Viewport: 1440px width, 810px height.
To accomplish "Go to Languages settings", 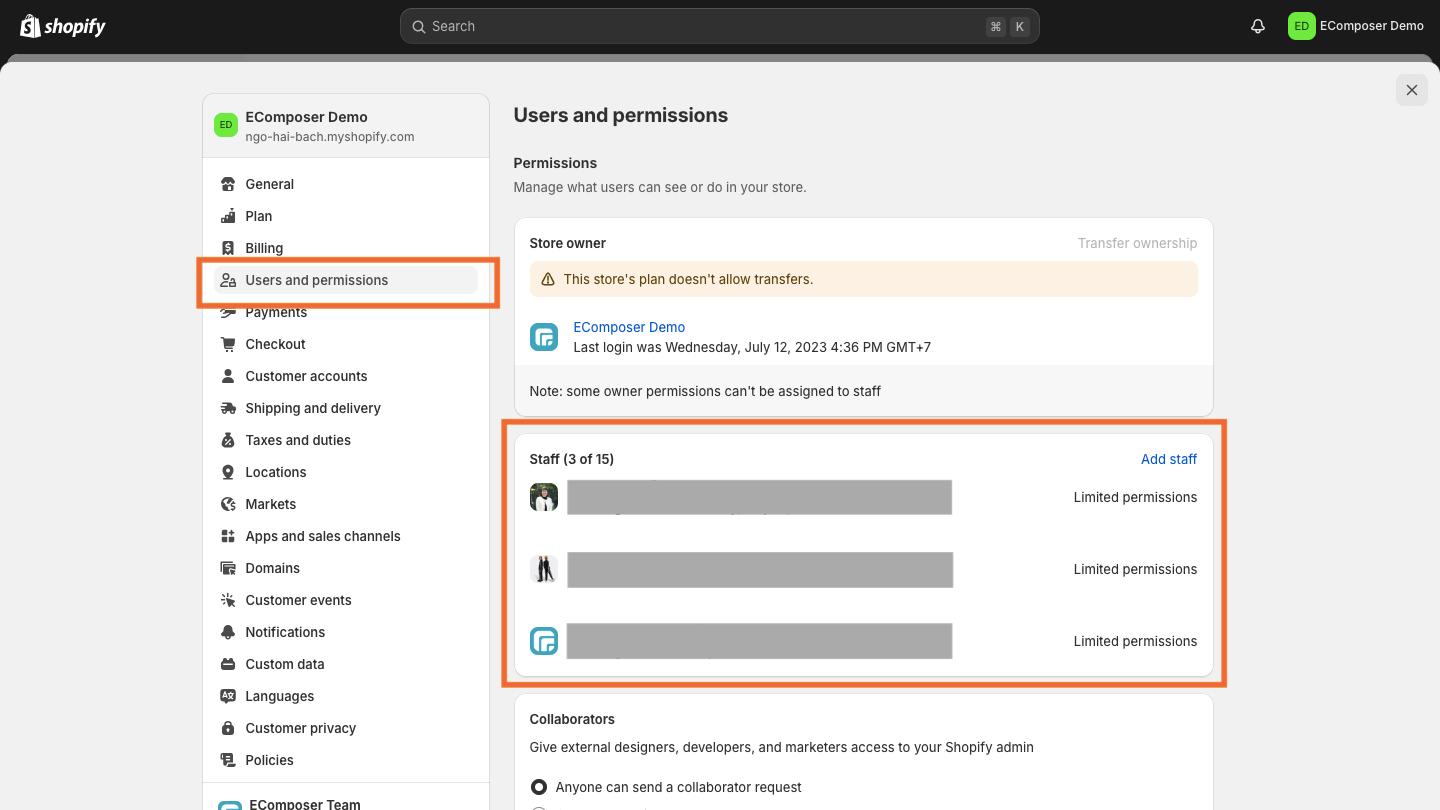I will (346, 696).
